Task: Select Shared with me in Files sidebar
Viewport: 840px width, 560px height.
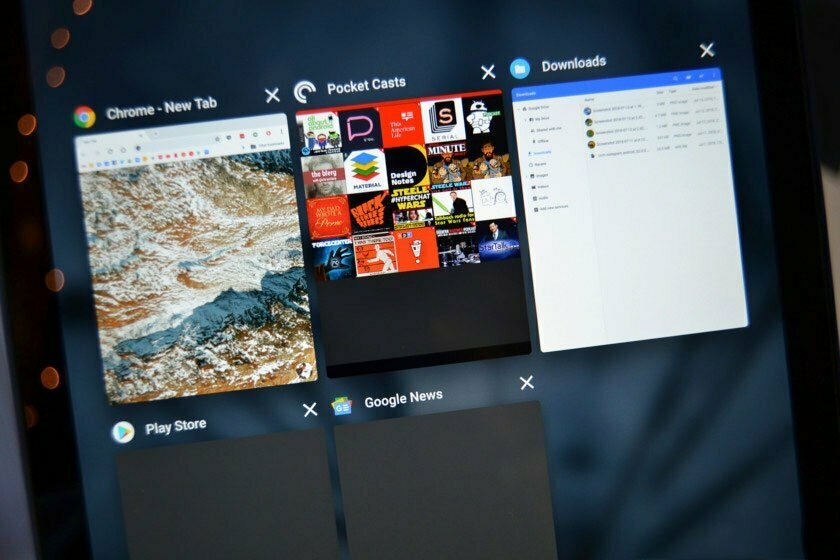Action: coord(546,130)
